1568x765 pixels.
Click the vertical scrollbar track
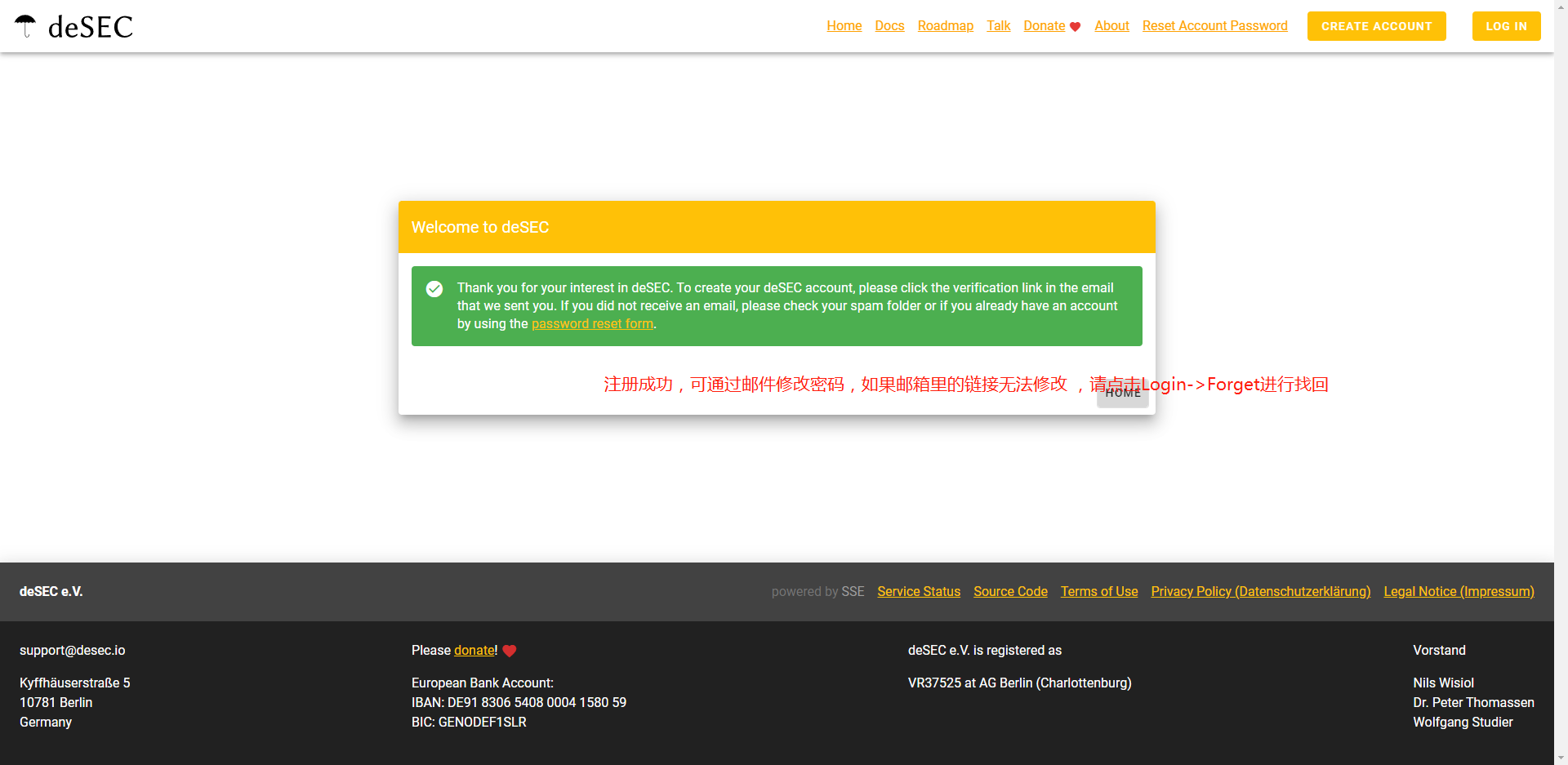point(1561,382)
